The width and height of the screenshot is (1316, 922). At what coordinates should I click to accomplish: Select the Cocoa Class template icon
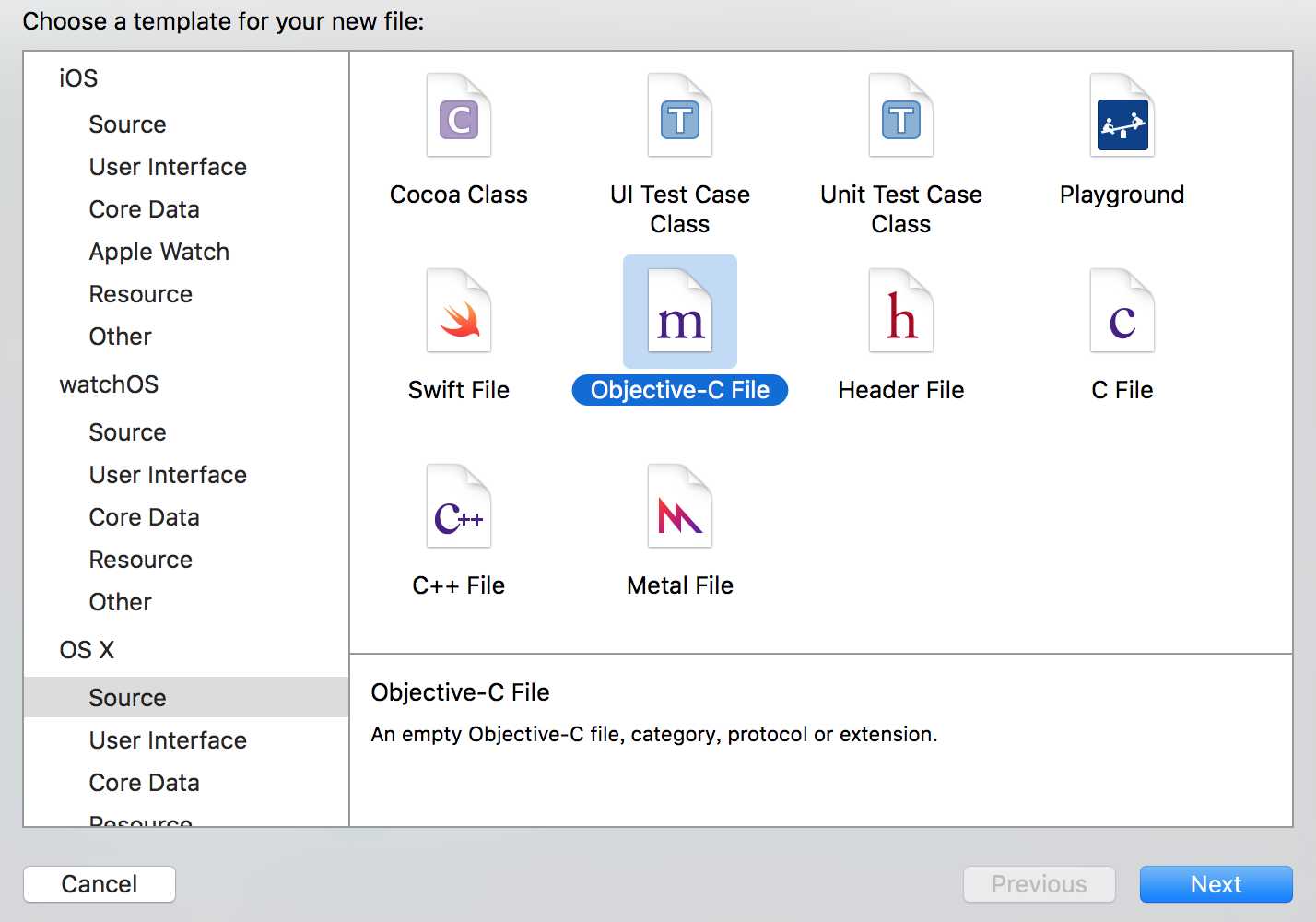459,116
